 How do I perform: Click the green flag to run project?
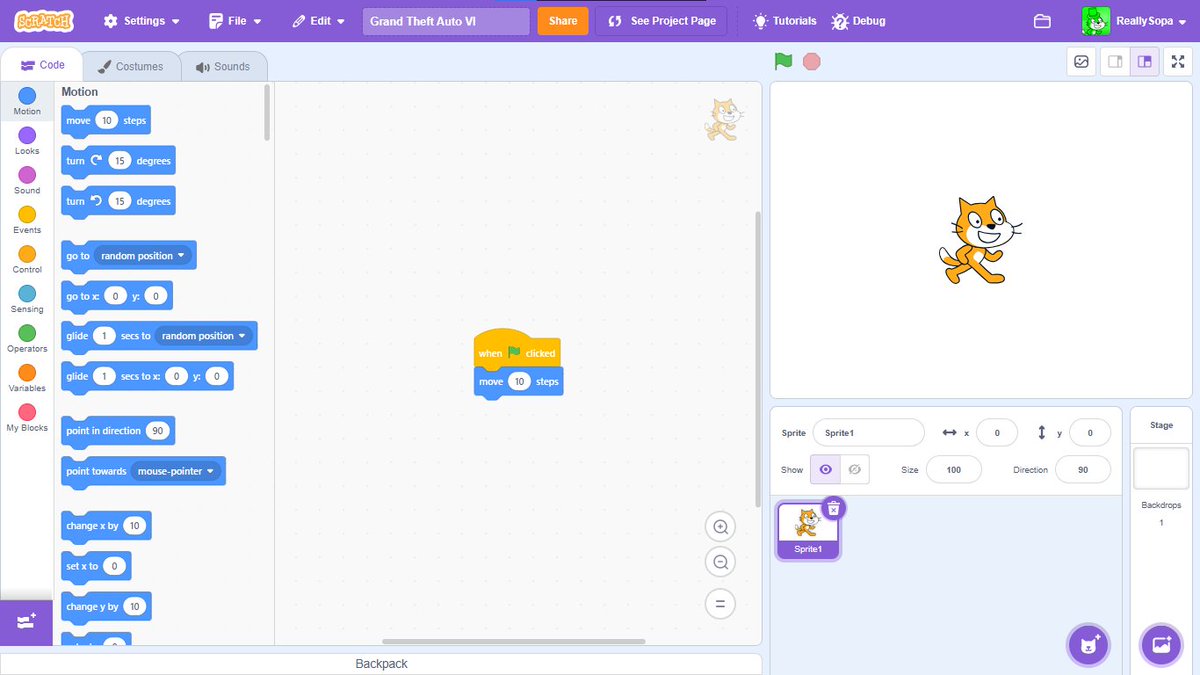[783, 61]
